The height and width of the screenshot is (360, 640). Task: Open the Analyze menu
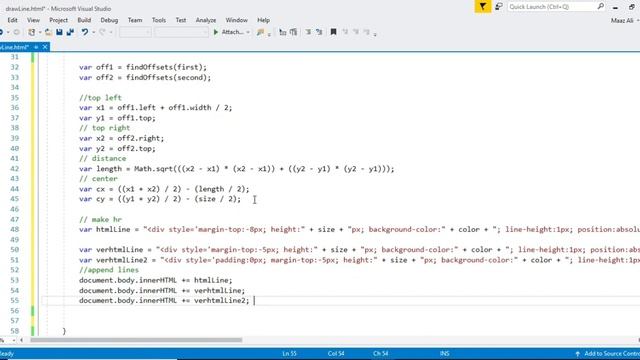click(206, 20)
